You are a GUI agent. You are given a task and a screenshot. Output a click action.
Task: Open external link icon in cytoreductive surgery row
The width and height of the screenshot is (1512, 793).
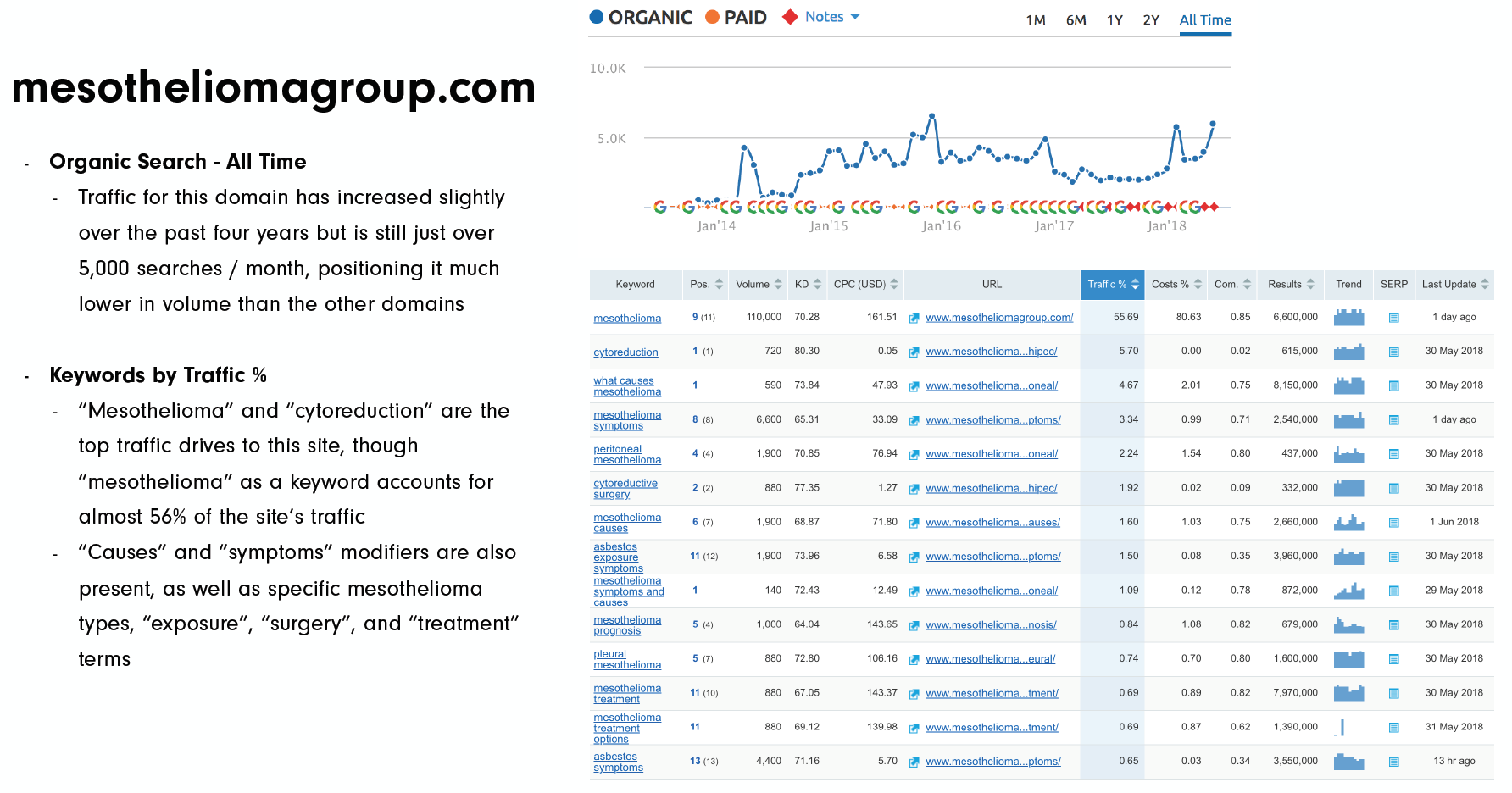click(x=914, y=489)
